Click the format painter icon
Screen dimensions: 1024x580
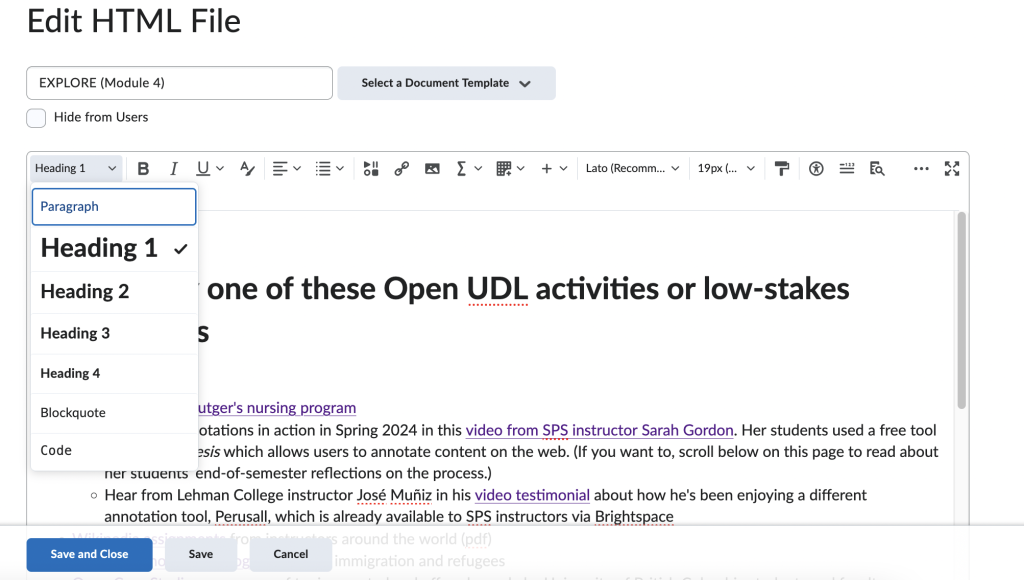click(782, 169)
